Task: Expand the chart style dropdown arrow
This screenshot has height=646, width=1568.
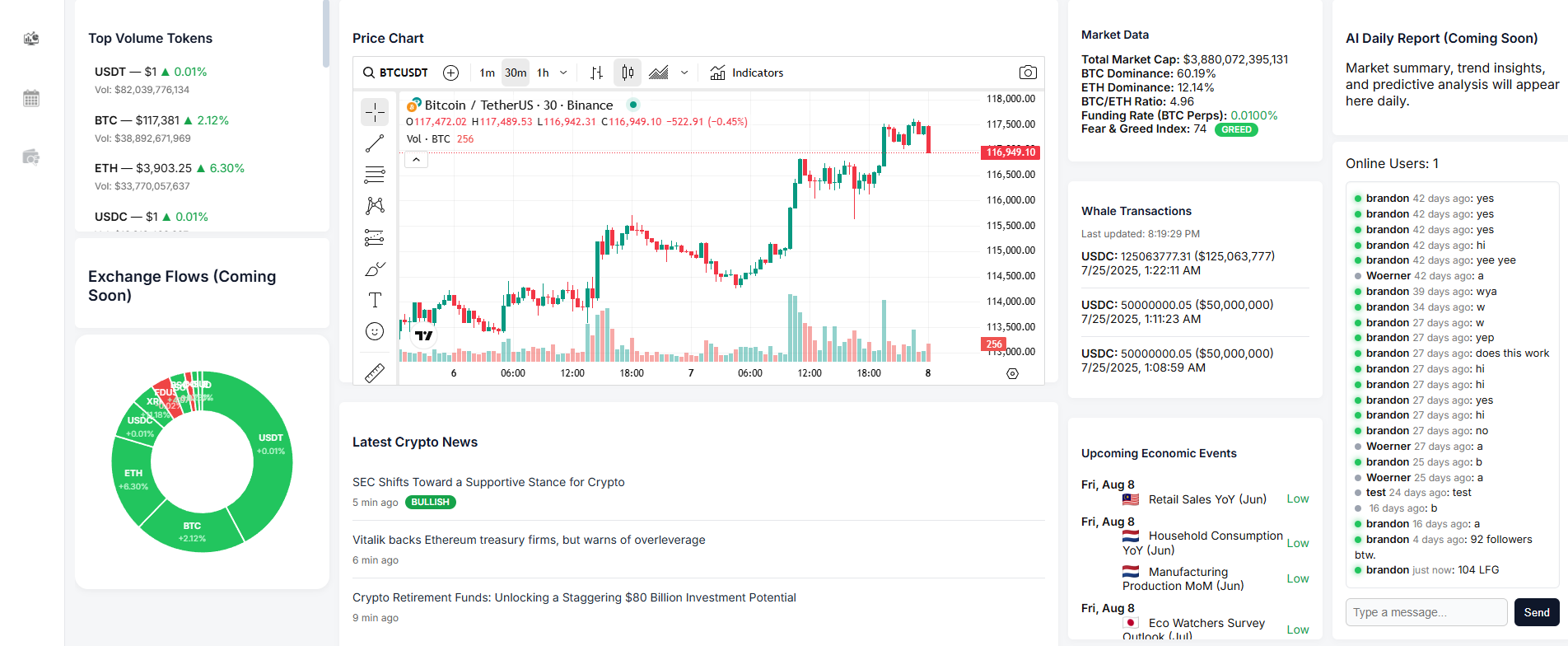Action: [684, 73]
